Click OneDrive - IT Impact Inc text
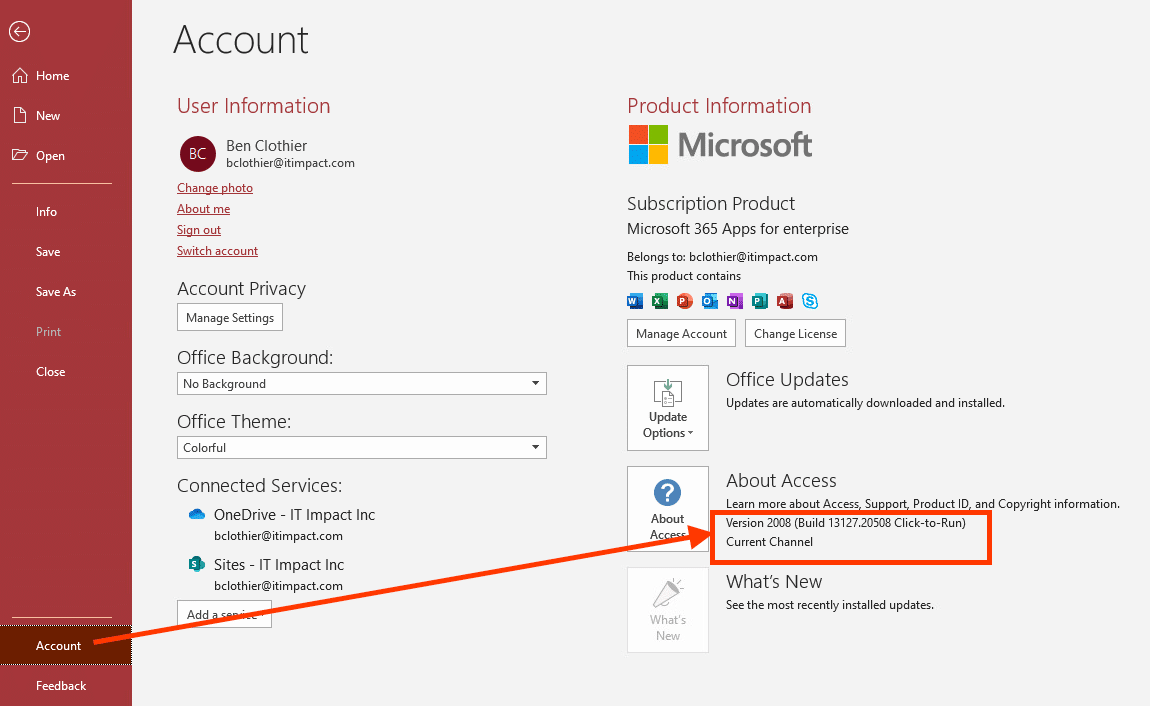 [295, 515]
